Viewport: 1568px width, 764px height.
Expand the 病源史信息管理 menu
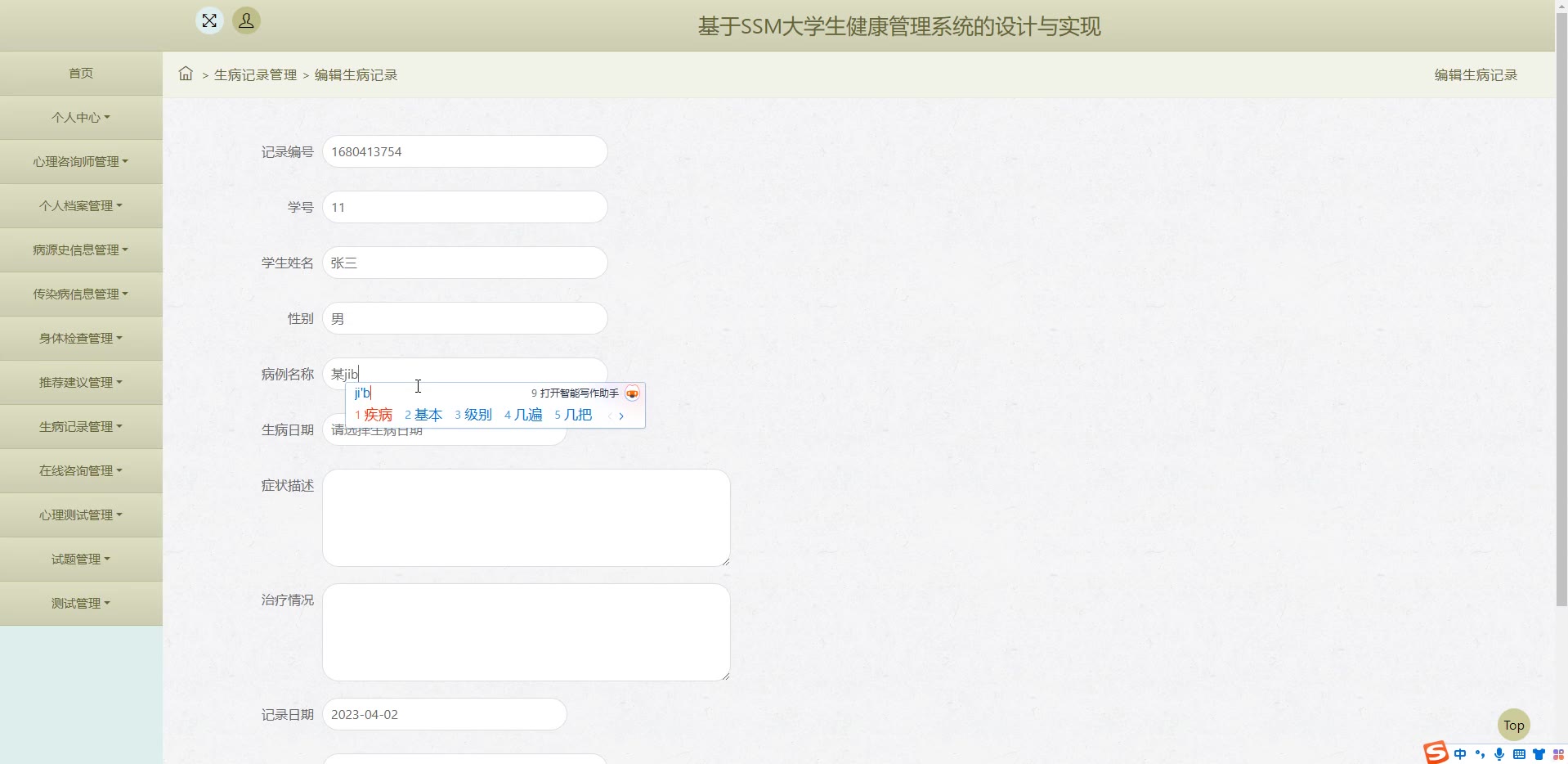(x=81, y=249)
